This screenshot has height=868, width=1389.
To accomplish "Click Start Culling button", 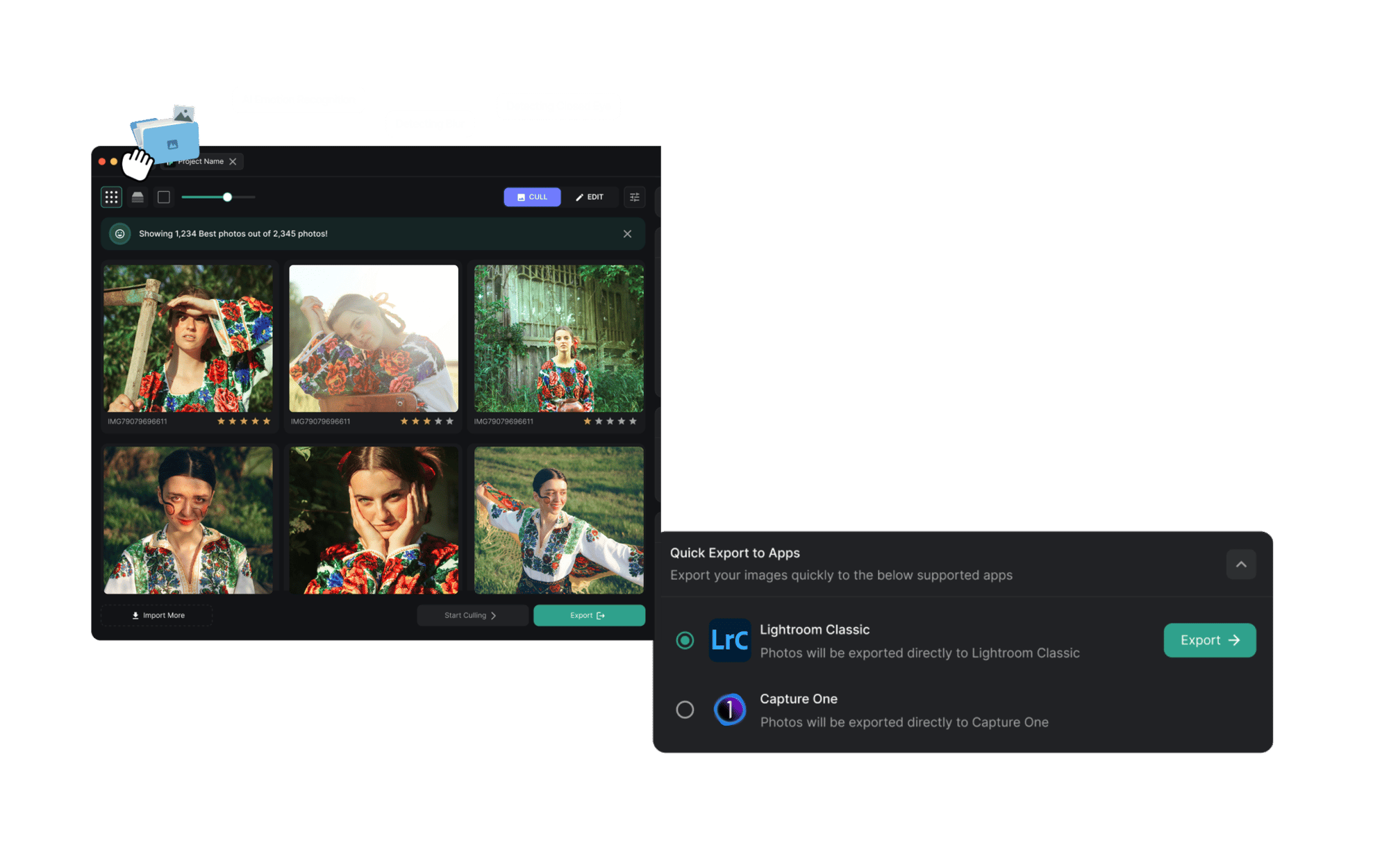I will [472, 615].
